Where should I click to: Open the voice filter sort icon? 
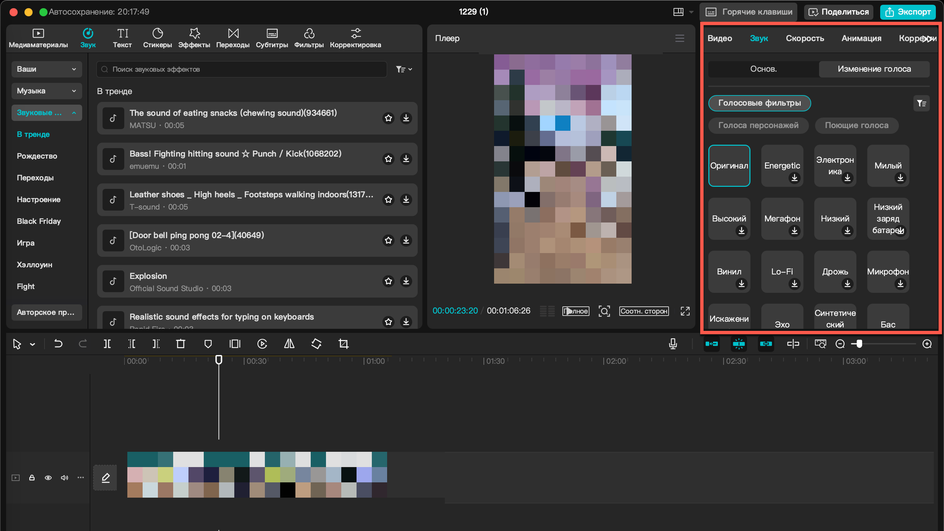tap(921, 104)
